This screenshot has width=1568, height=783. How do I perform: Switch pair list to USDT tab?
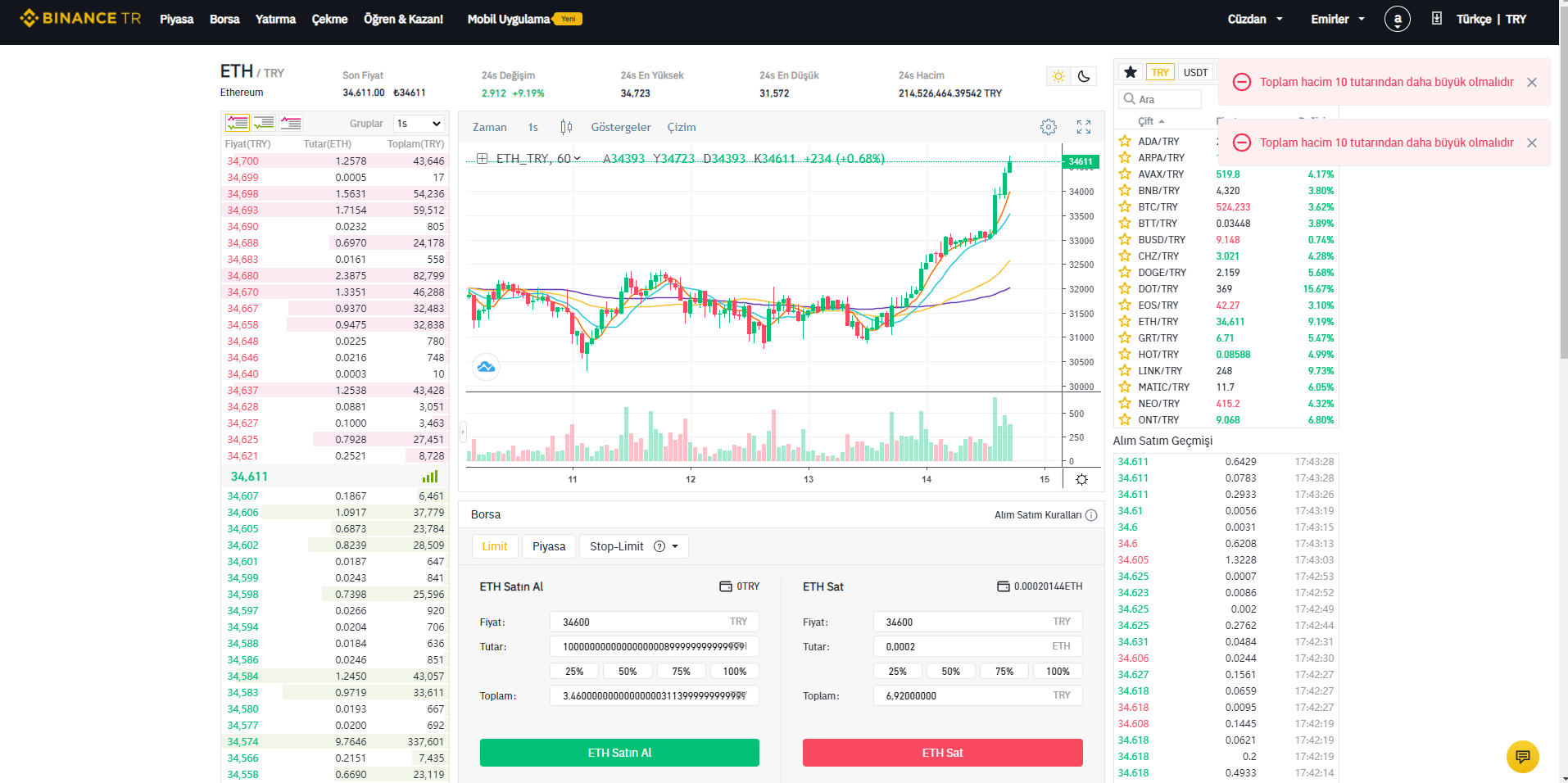point(1196,72)
